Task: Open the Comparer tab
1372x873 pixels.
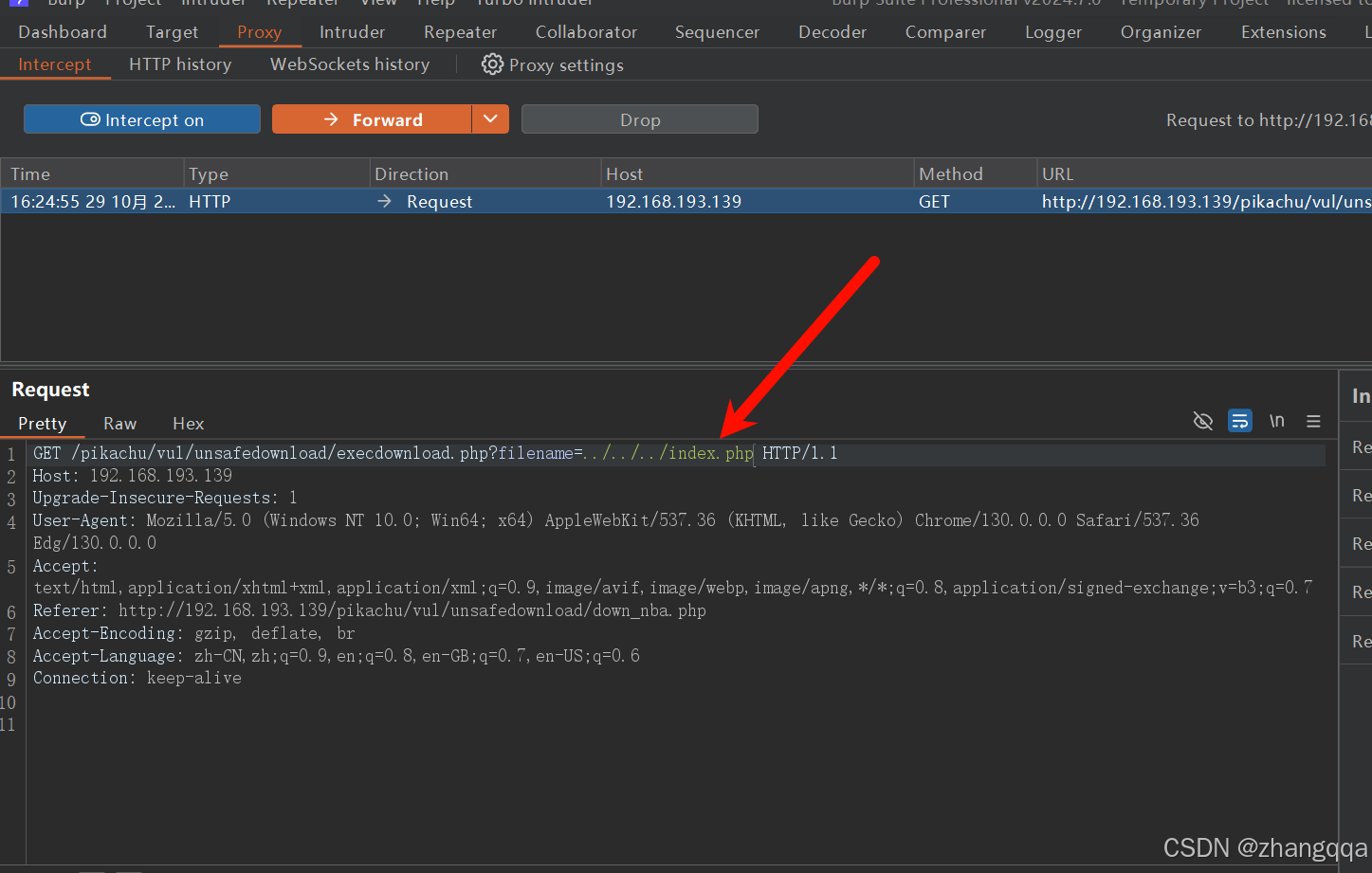Action: pyautogui.click(x=945, y=32)
